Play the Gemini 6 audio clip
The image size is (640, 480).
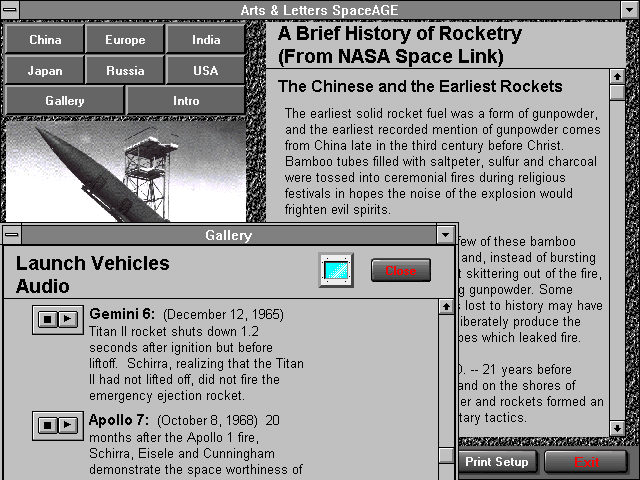pos(68,319)
